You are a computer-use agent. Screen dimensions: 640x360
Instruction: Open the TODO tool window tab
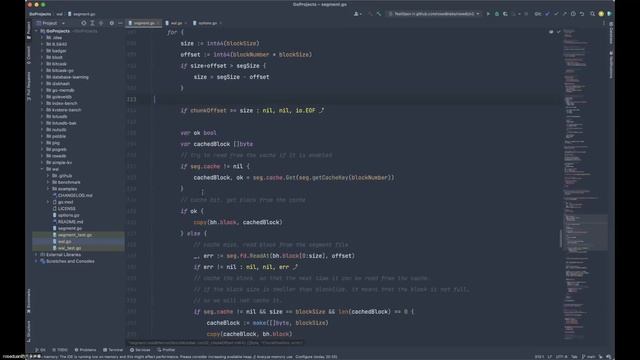[x=60, y=350]
